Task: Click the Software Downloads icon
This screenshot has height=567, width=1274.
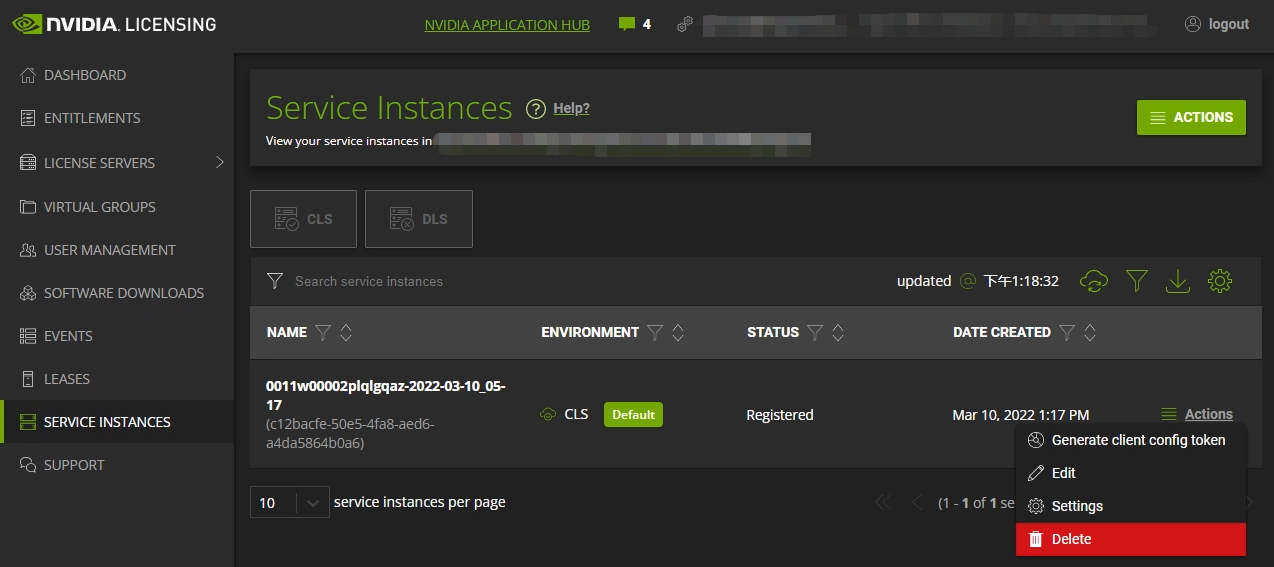Action: point(28,293)
